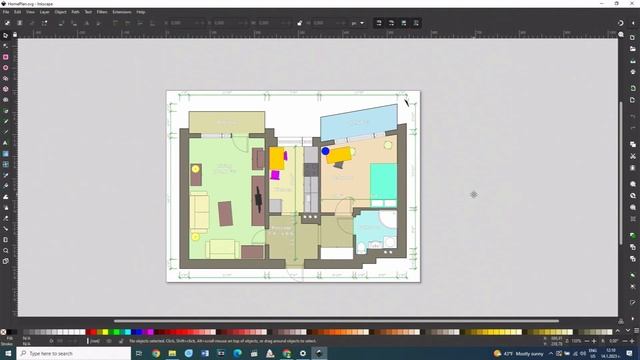The image size is (640, 360).
Task: Select the Spiral tool
Action: coord(5,100)
